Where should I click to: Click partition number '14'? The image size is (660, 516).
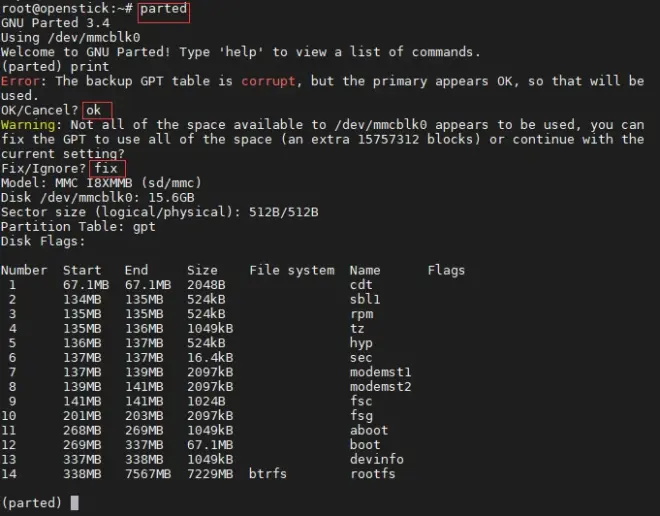pos(9,474)
